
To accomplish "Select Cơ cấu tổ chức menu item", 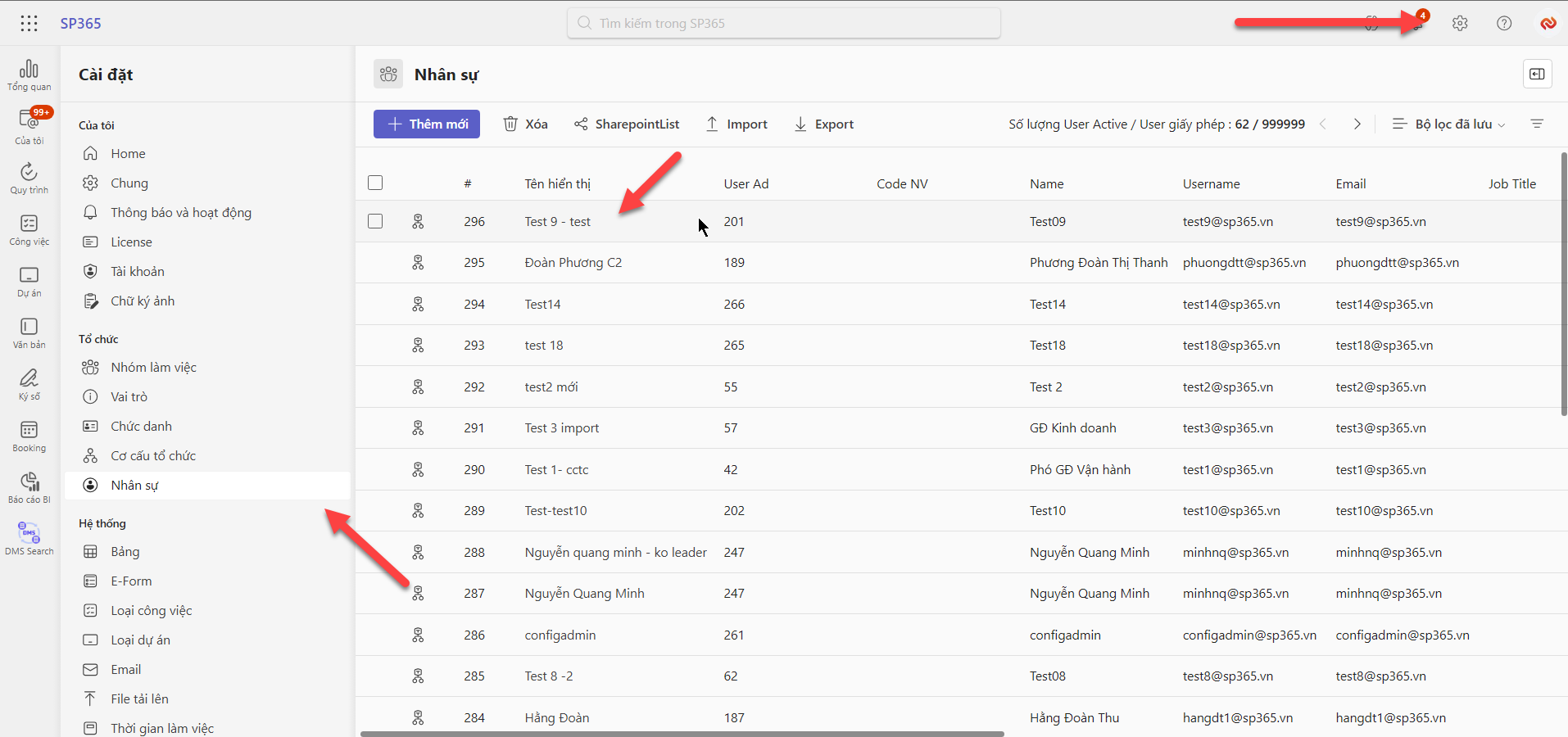I will click(x=153, y=456).
